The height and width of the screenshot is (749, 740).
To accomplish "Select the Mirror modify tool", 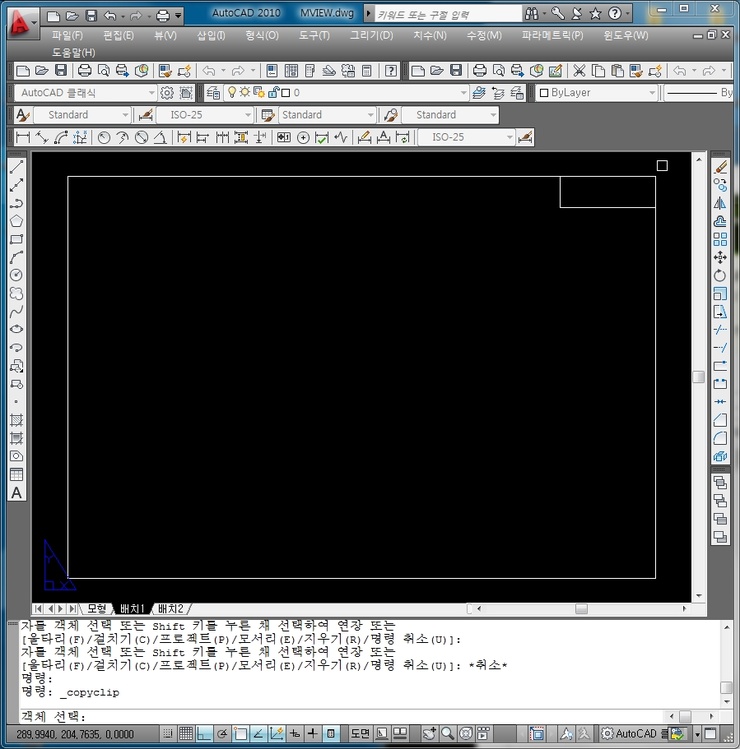I will point(720,203).
